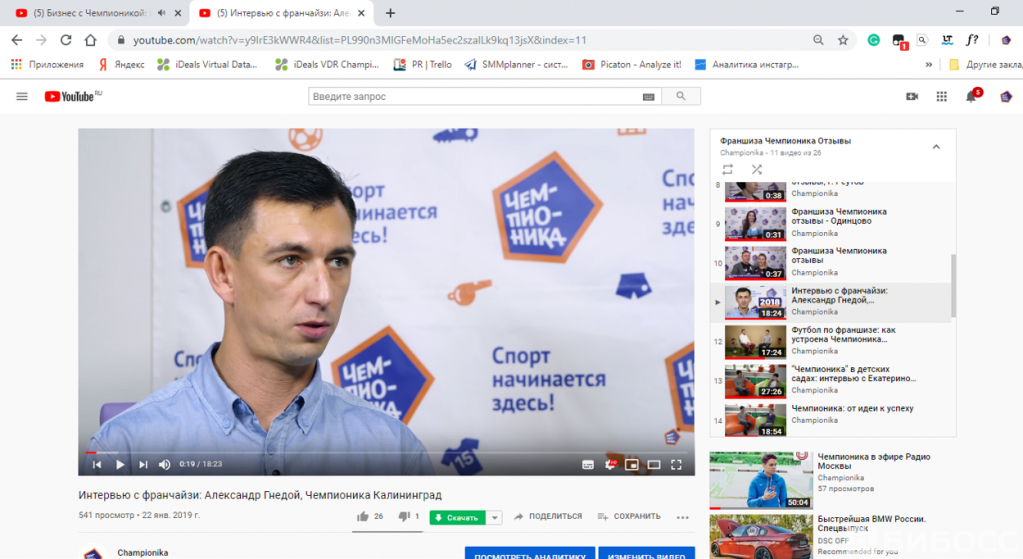This screenshot has width=1023, height=559.
Task: Click the search magnifier button
Action: 680,97
